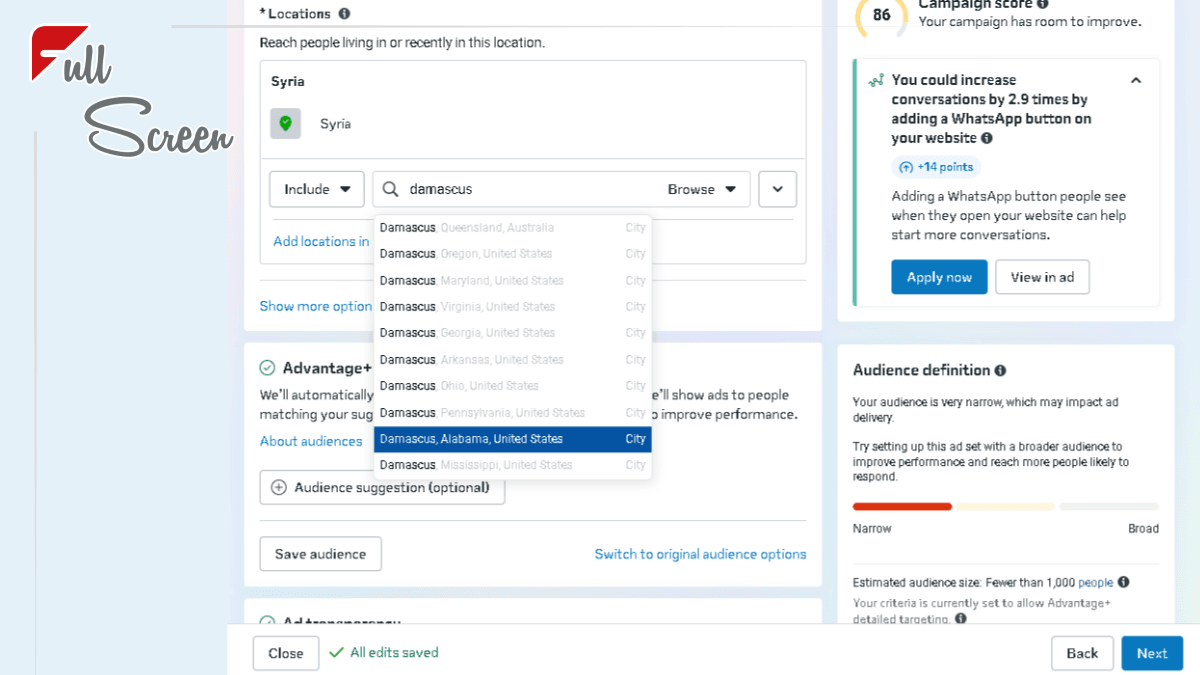Click Switch to original audience options link
Image resolution: width=1200 pixels, height=675 pixels.
(x=700, y=554)
